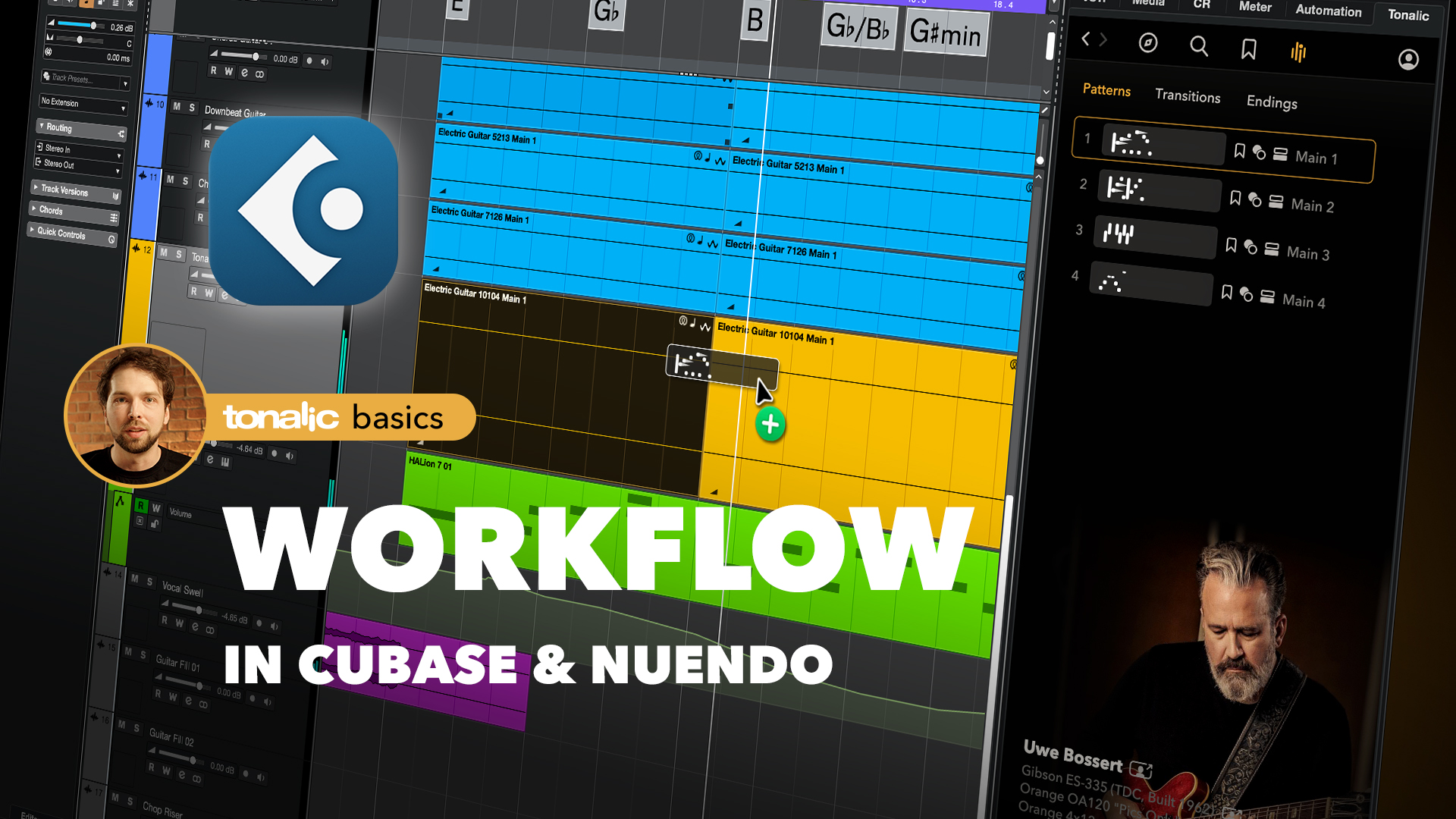Screen dimensions: 1456x819
Task: Bookmark the Main 1 pattern
Action: coord(1240,151)
